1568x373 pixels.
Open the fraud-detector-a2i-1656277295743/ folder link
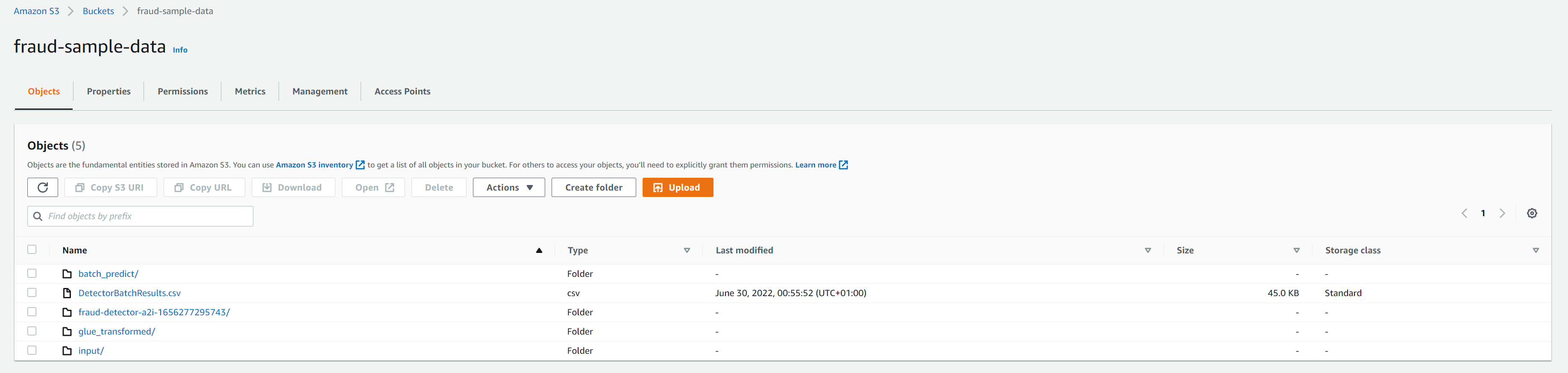click(x=154, y=312)
